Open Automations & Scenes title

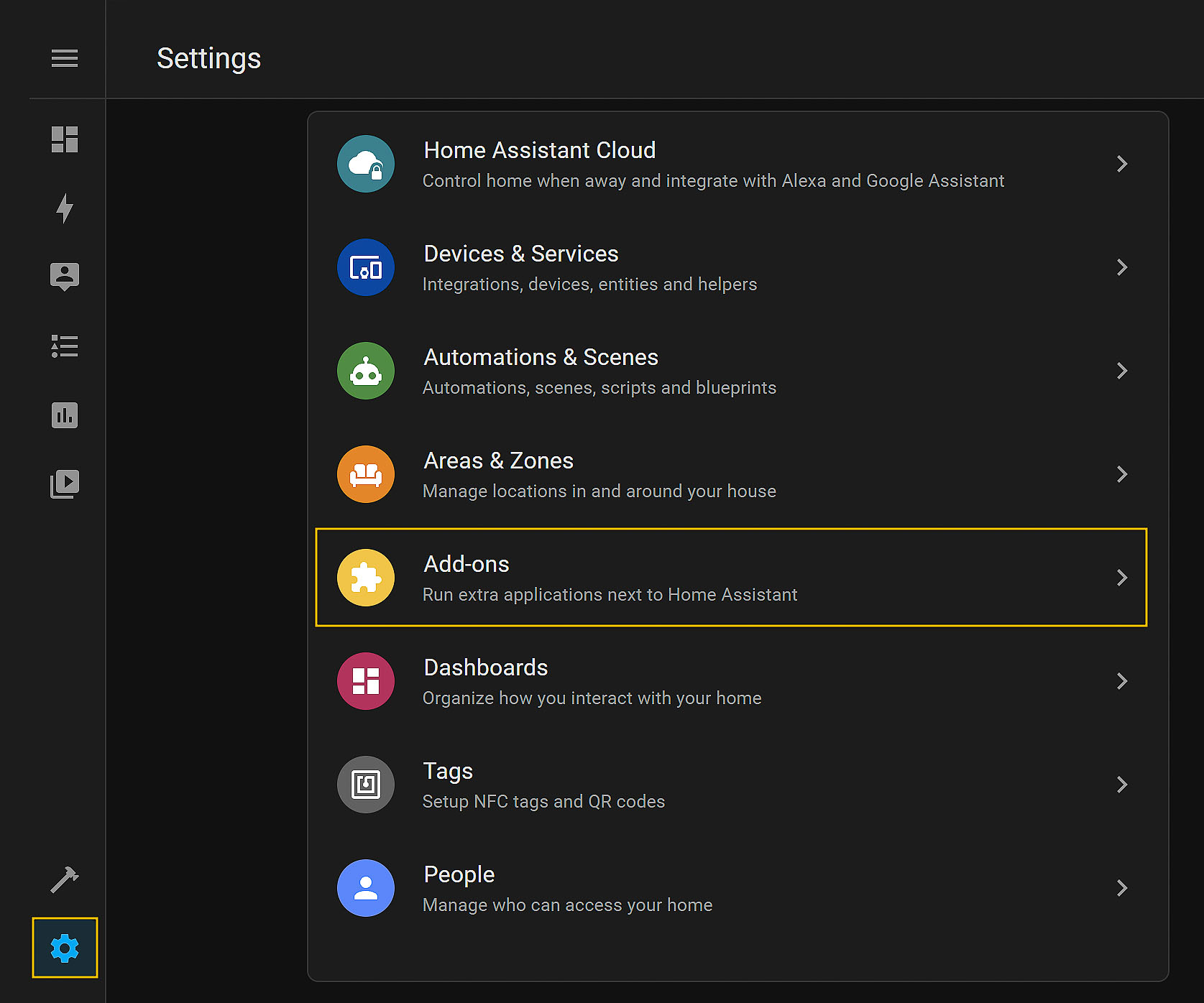pyautogui.click(x=541, y=357)
